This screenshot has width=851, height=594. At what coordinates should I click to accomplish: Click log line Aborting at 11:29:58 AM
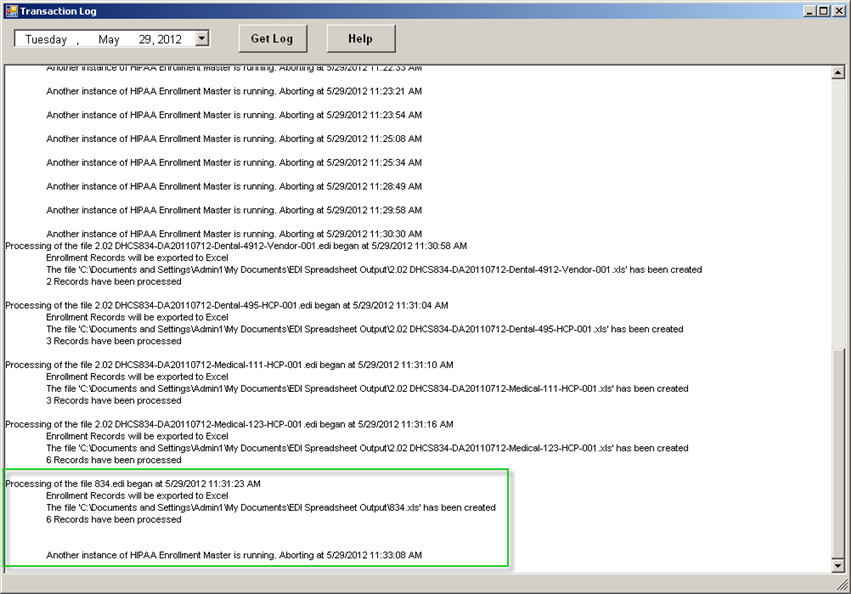pyautogui.click(x=234, y=210)
